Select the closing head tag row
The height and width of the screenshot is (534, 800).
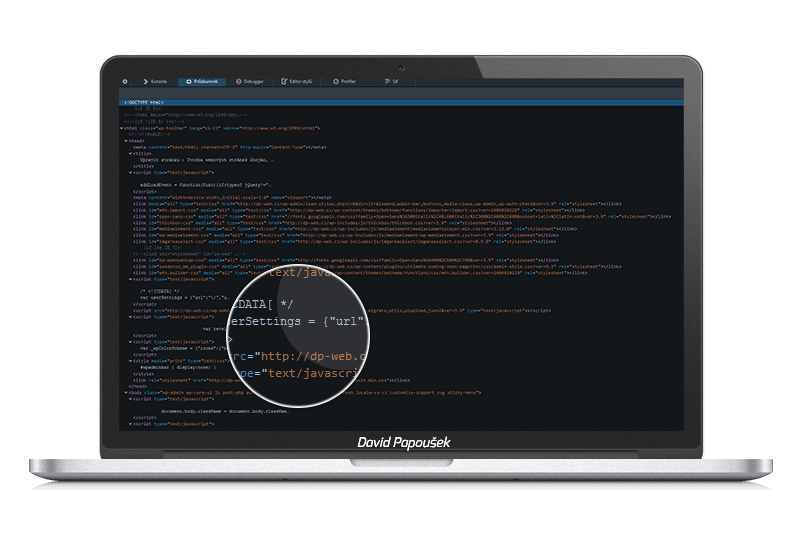tap(138, 387)
